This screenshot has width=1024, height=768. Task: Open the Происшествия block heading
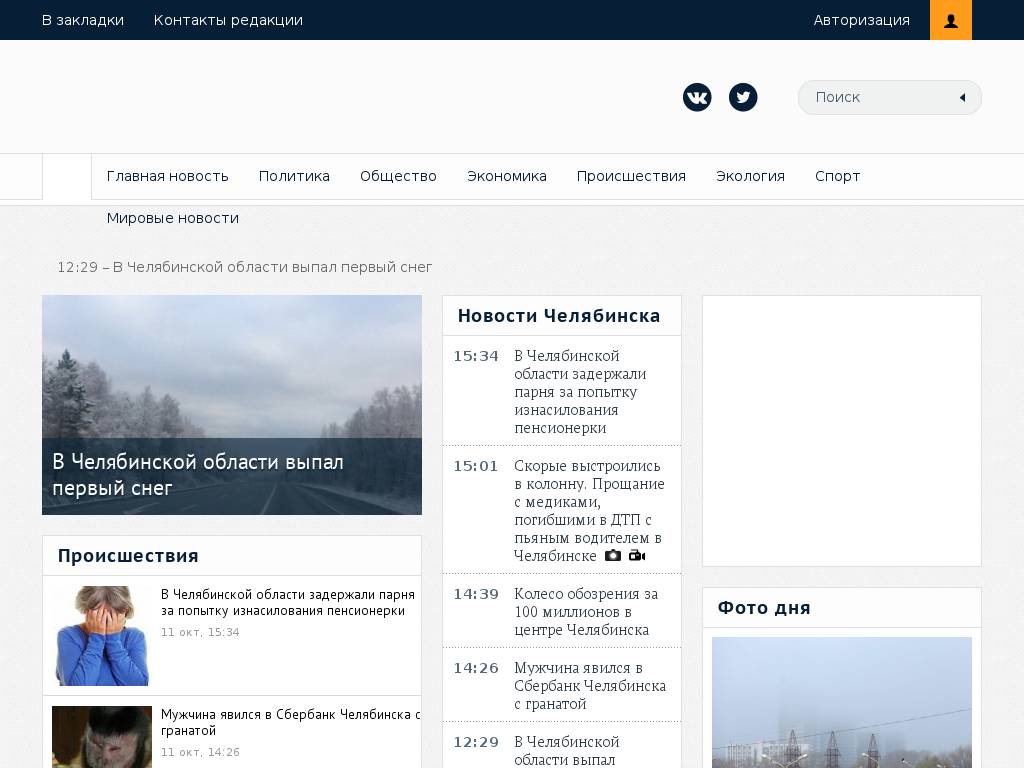coord(128,556)
